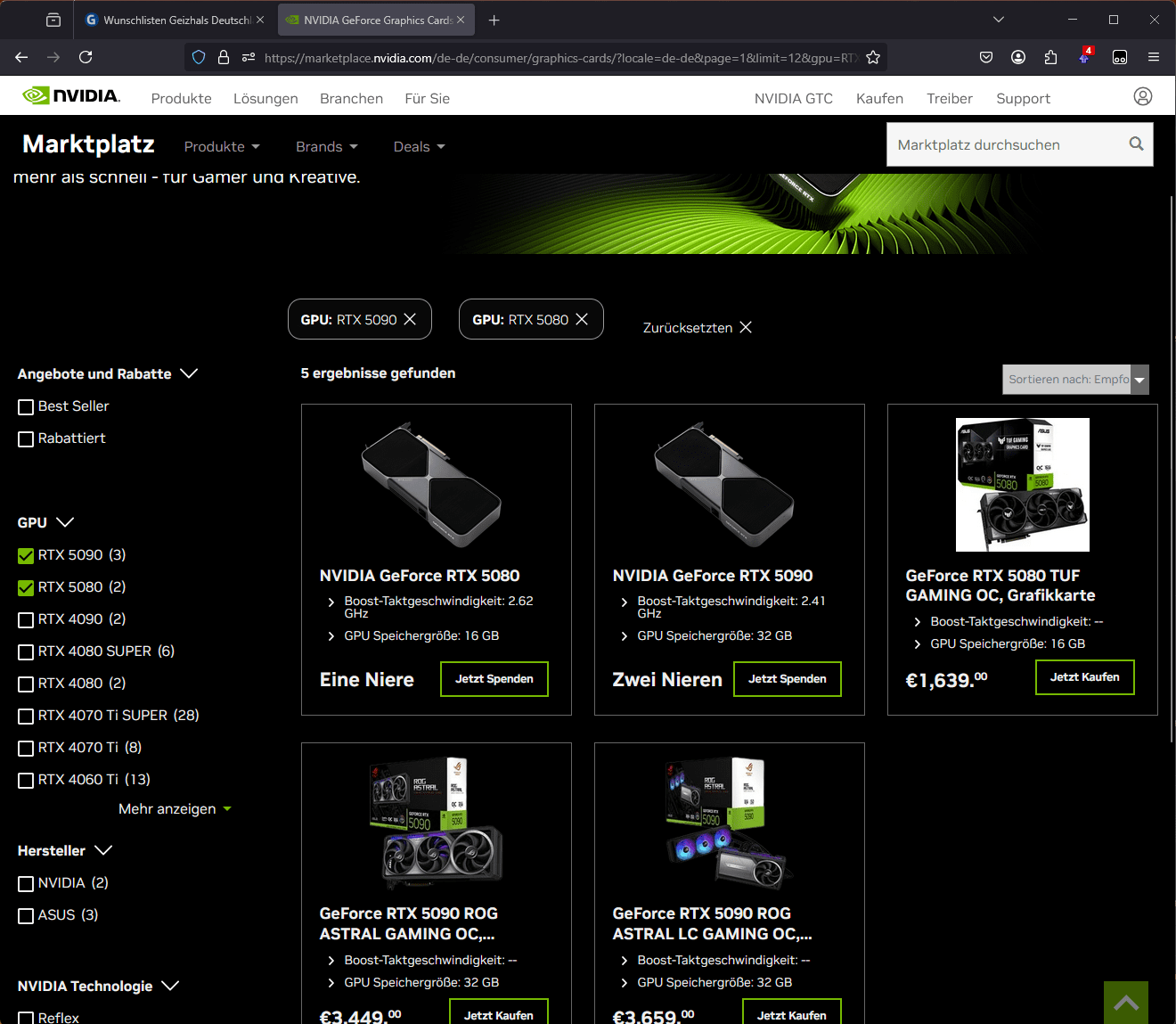
Task: Go to NVIDIA GTC
Action: point(794,98)
